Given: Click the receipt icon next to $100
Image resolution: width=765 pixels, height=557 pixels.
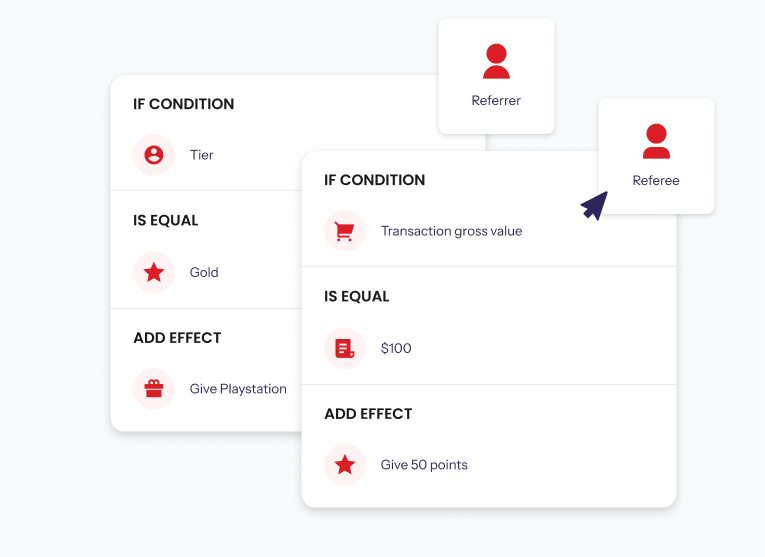Looking at the screenshot, I should (344, 348).
